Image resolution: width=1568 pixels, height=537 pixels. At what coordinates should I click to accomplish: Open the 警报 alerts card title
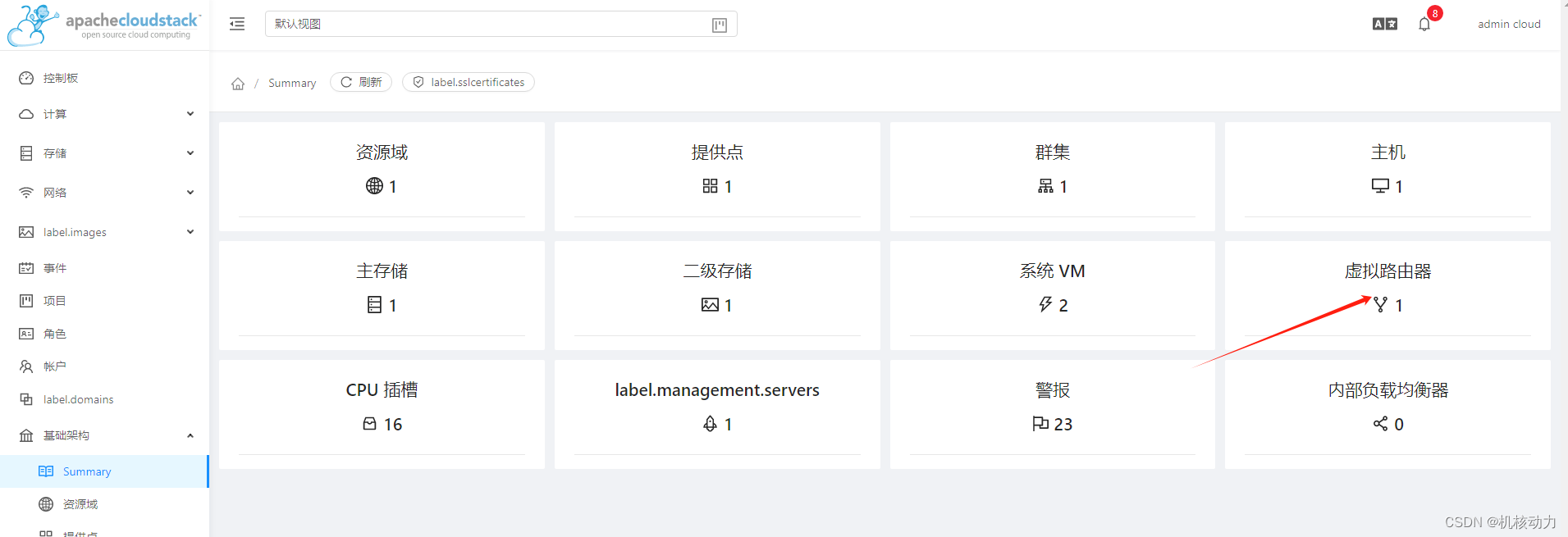pos(1053,390)
